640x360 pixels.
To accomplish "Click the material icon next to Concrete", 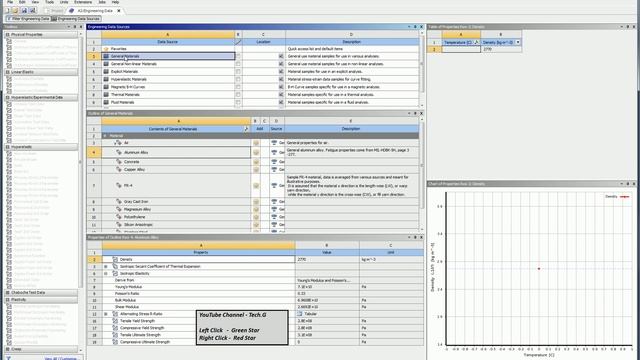I will tap(119, 162).
